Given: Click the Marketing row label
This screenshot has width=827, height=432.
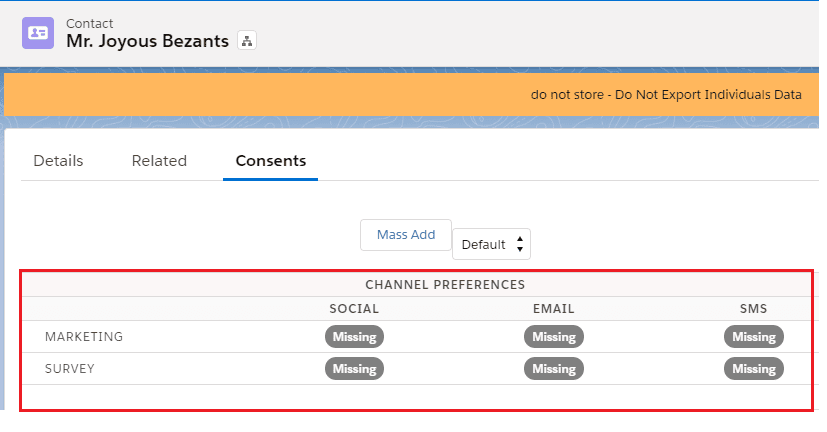Looking at the screenshot, I should tap(84, 337).
